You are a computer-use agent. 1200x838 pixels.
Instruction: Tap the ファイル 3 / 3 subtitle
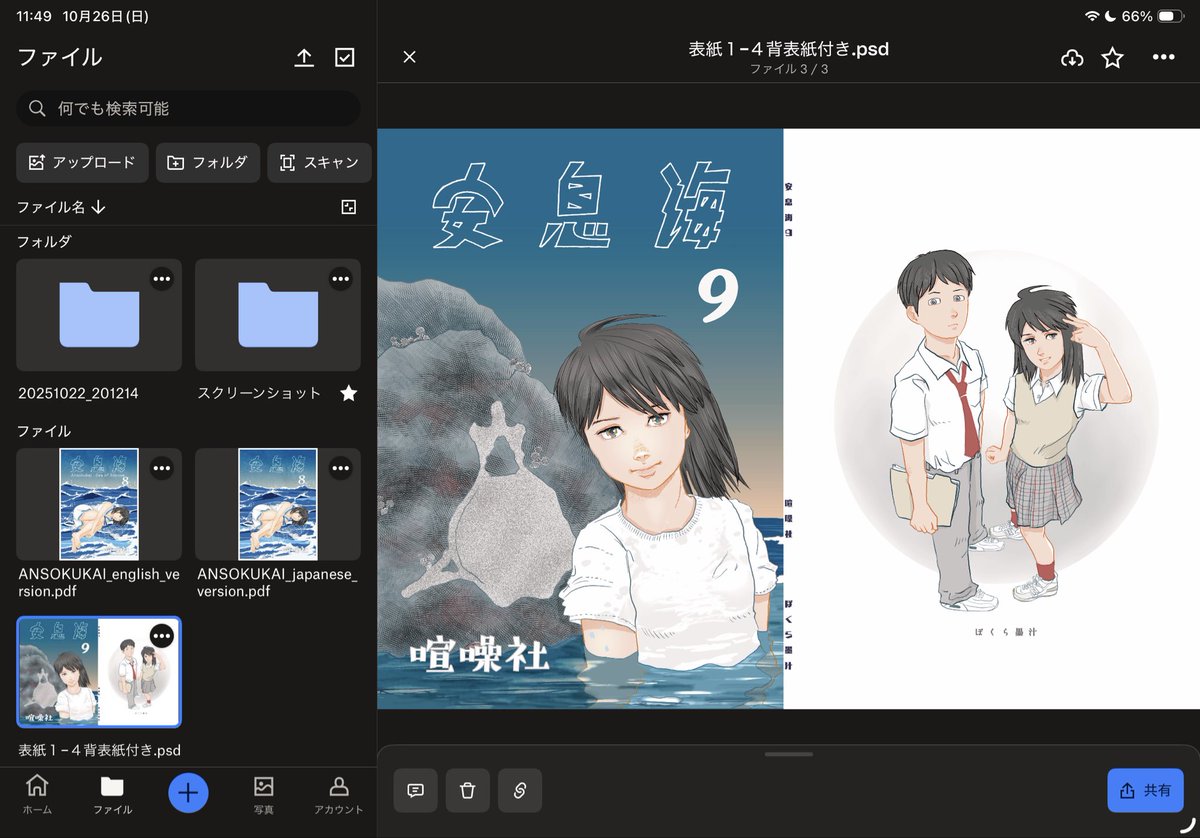tap(788, 70)
